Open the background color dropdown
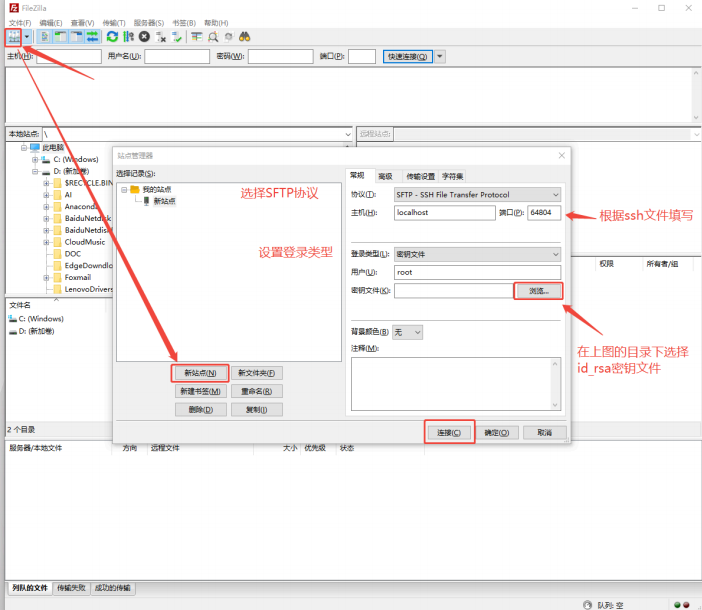This screenshot has width=702, height=610. pos(407,332)
